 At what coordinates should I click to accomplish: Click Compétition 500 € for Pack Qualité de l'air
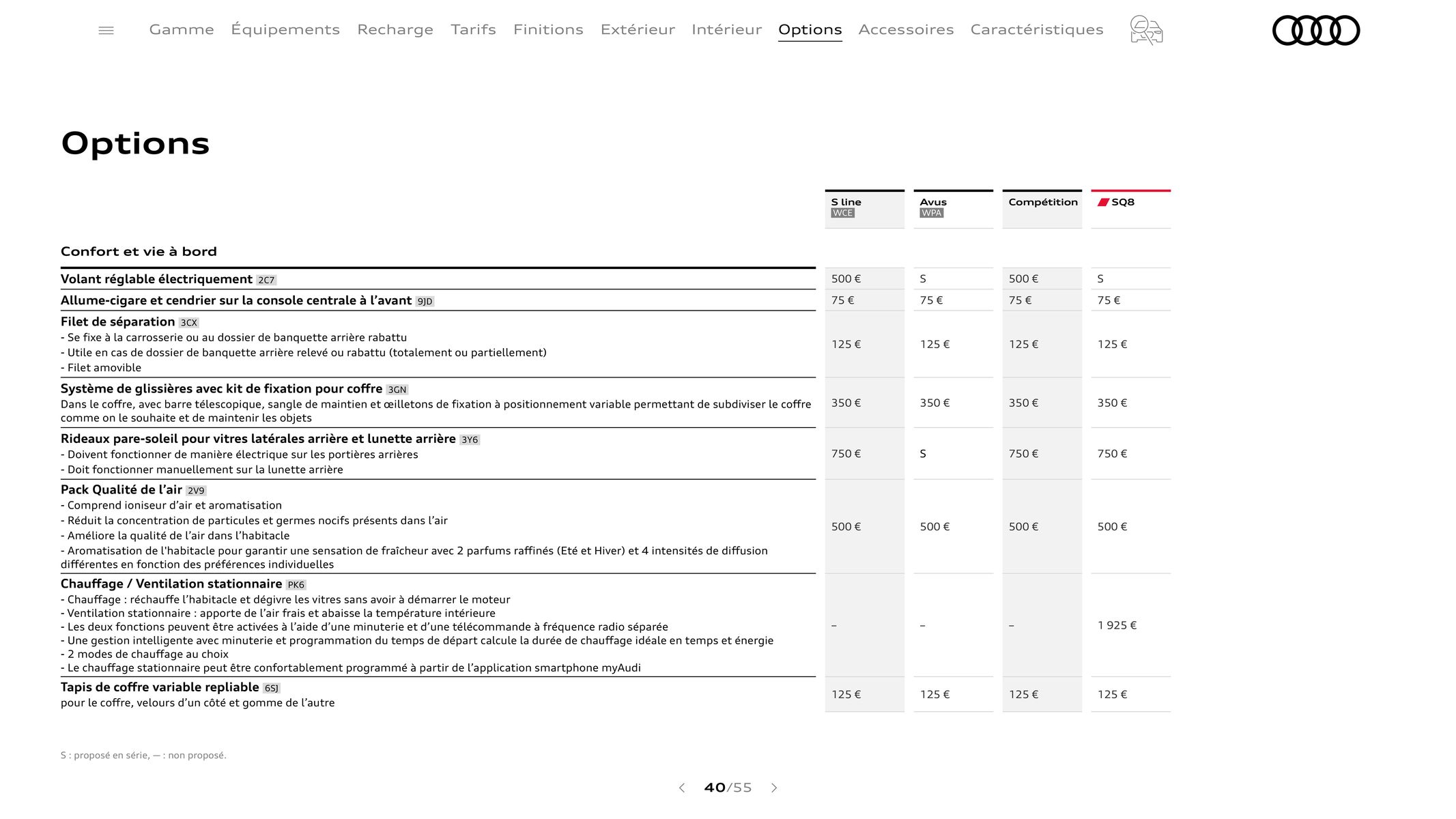click(1023, 526)
